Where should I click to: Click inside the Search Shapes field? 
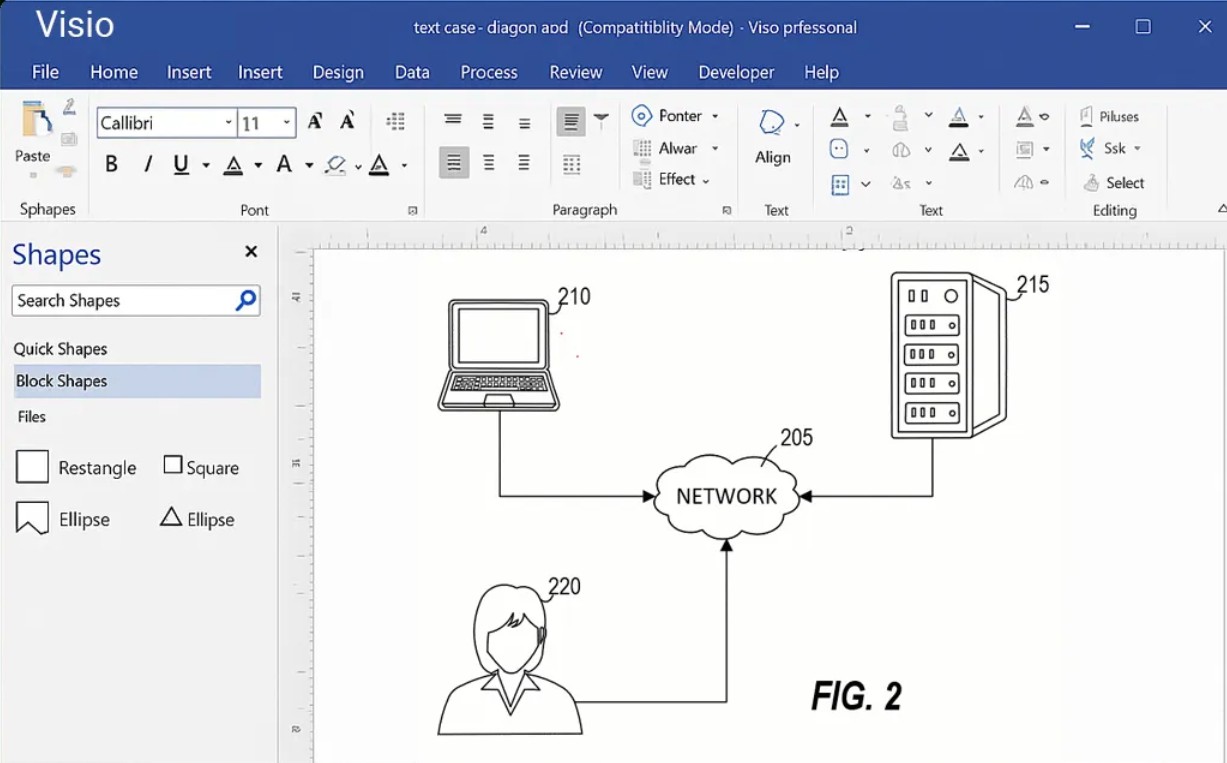(x=120, y=300)
